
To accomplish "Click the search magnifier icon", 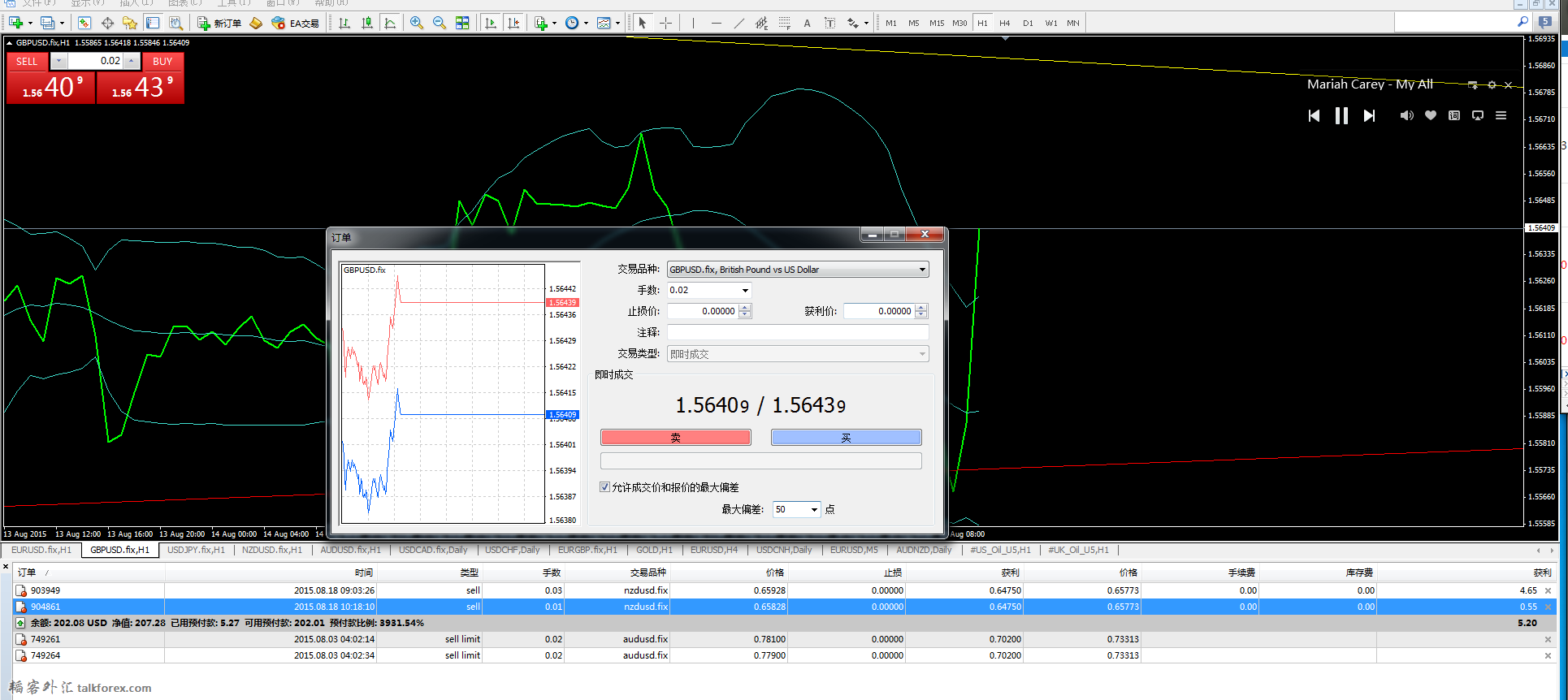I will [1523, 22].
